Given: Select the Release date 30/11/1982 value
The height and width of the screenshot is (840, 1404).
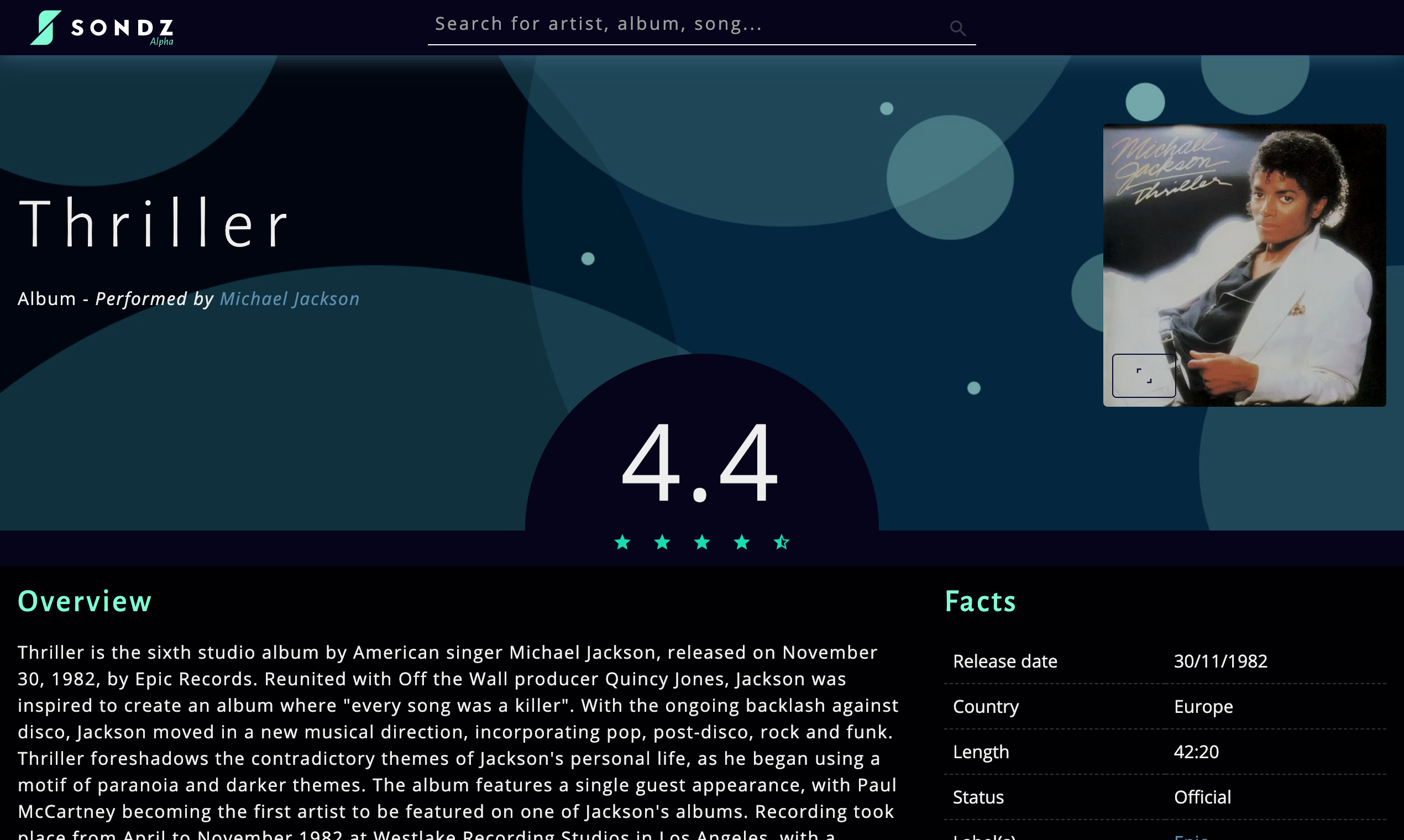Looking at the screenshot, I should 1220,661.
